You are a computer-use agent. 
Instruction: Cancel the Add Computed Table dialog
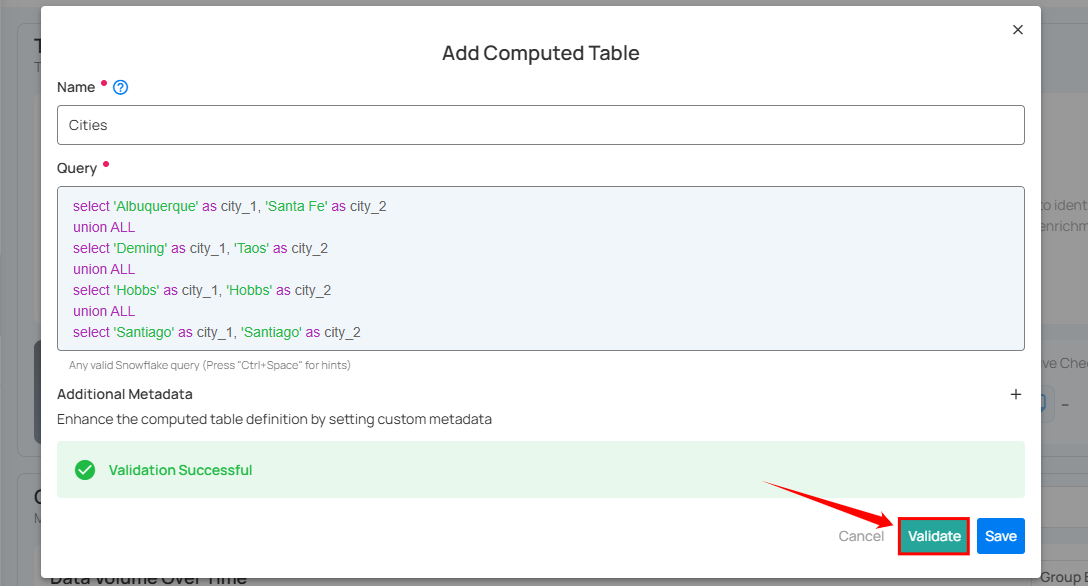click(x=861, y=536)
